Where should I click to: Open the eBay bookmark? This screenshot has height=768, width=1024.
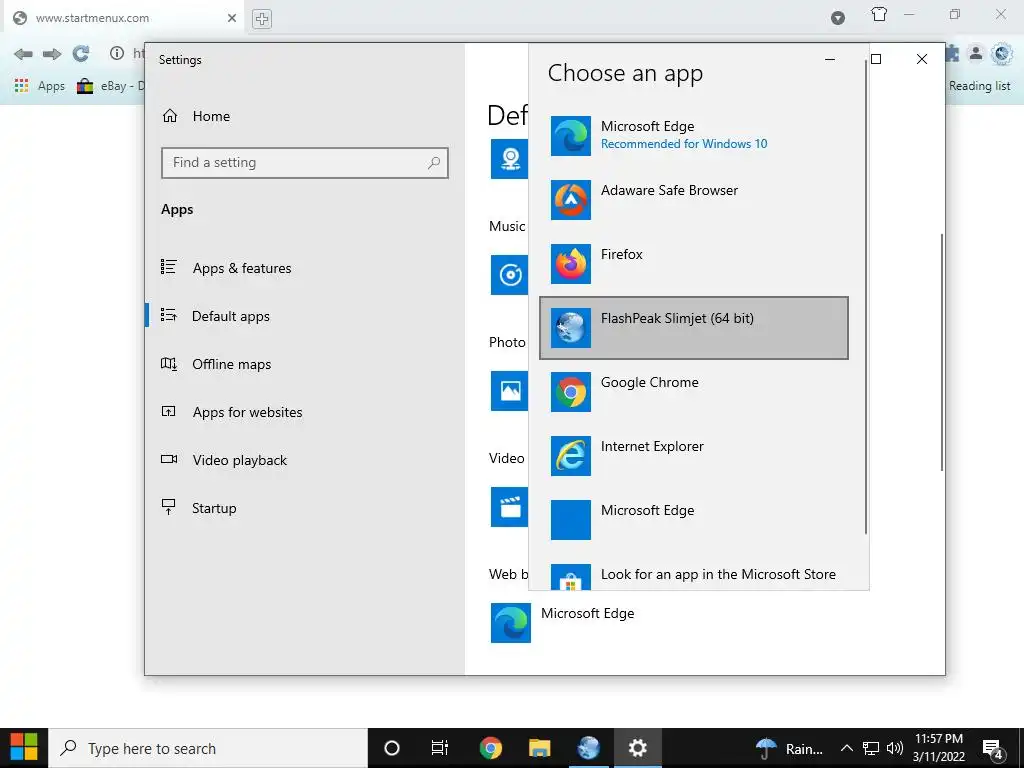tap(111, 86)
